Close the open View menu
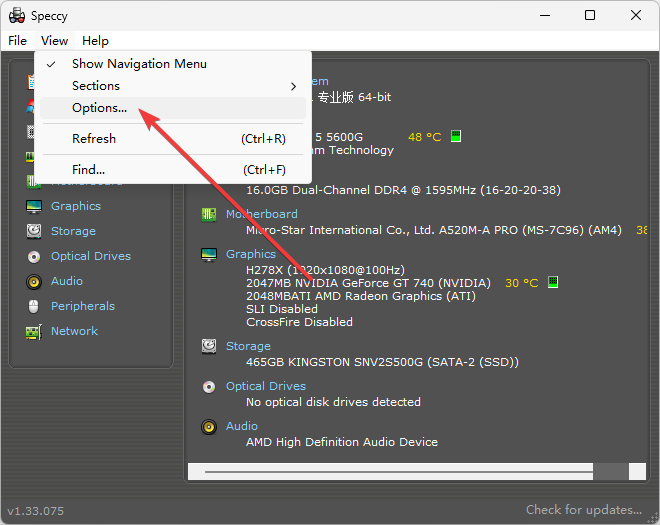Image resolution: width=660 pixels, height=525 pixels. coord(54,41)
